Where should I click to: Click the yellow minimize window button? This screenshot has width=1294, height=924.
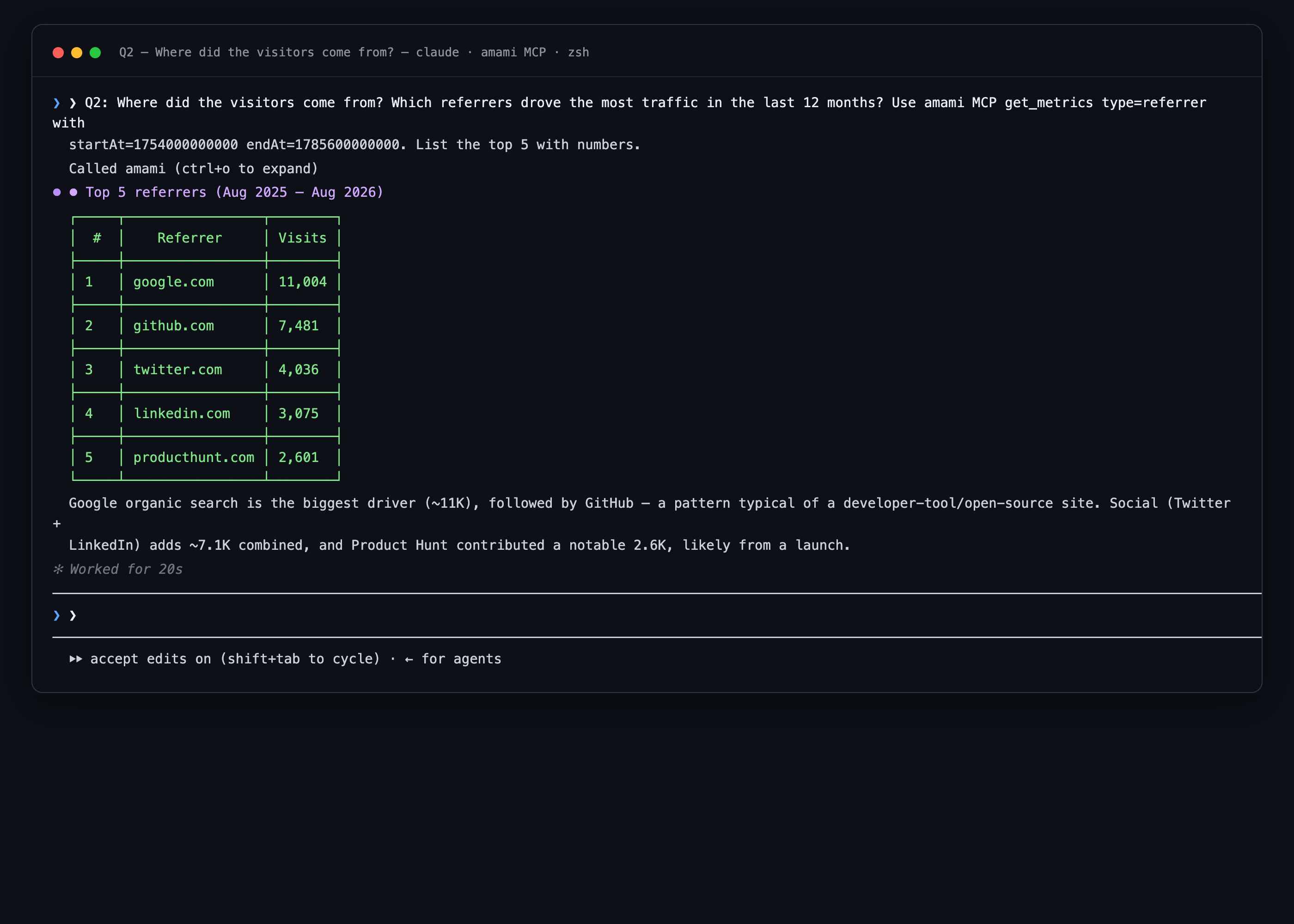pyautogui.click(x=77, y=52)
